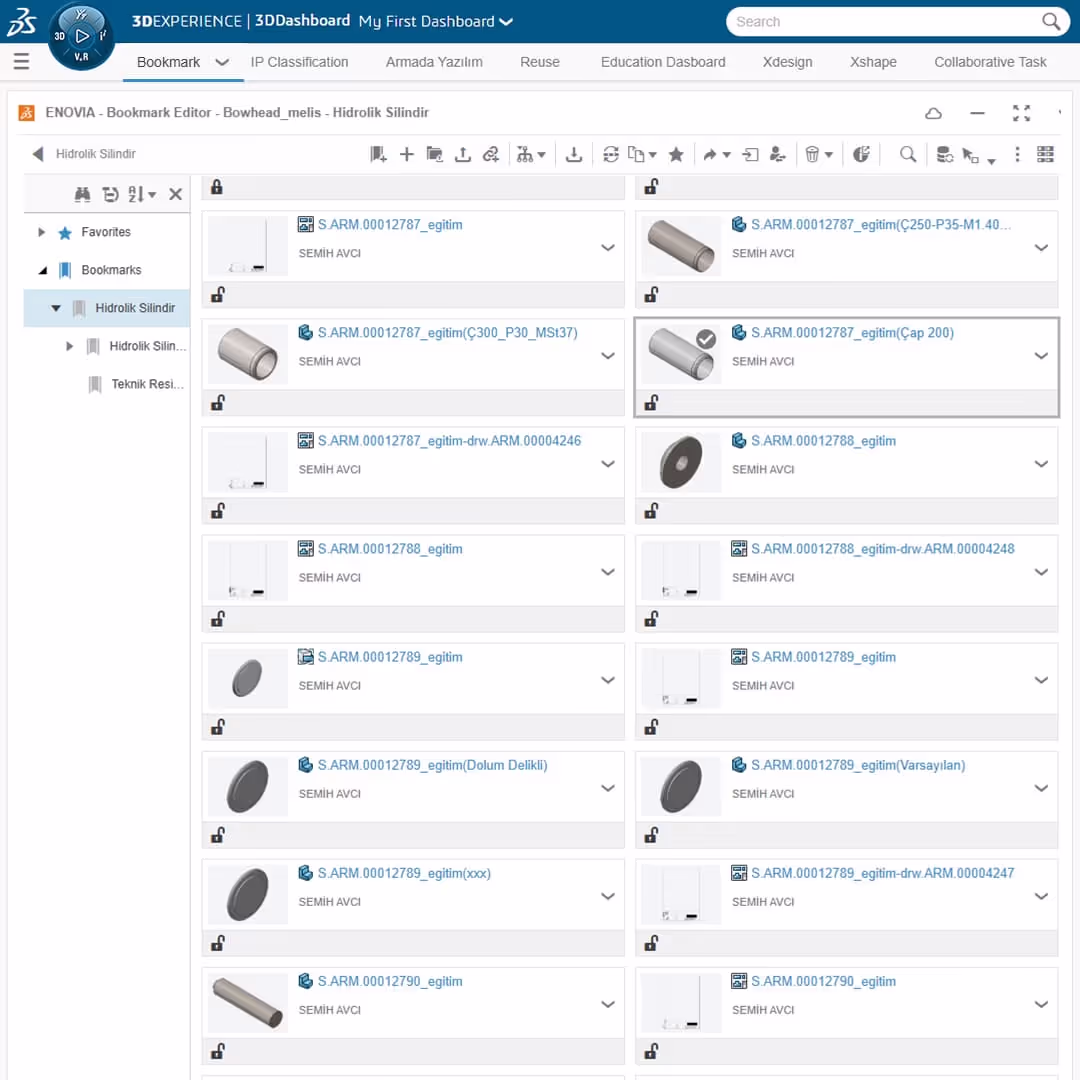Click the pie chart maturity toolbar icon
The width and height of the screenshot is (1080, 1080).
point(861,154)
